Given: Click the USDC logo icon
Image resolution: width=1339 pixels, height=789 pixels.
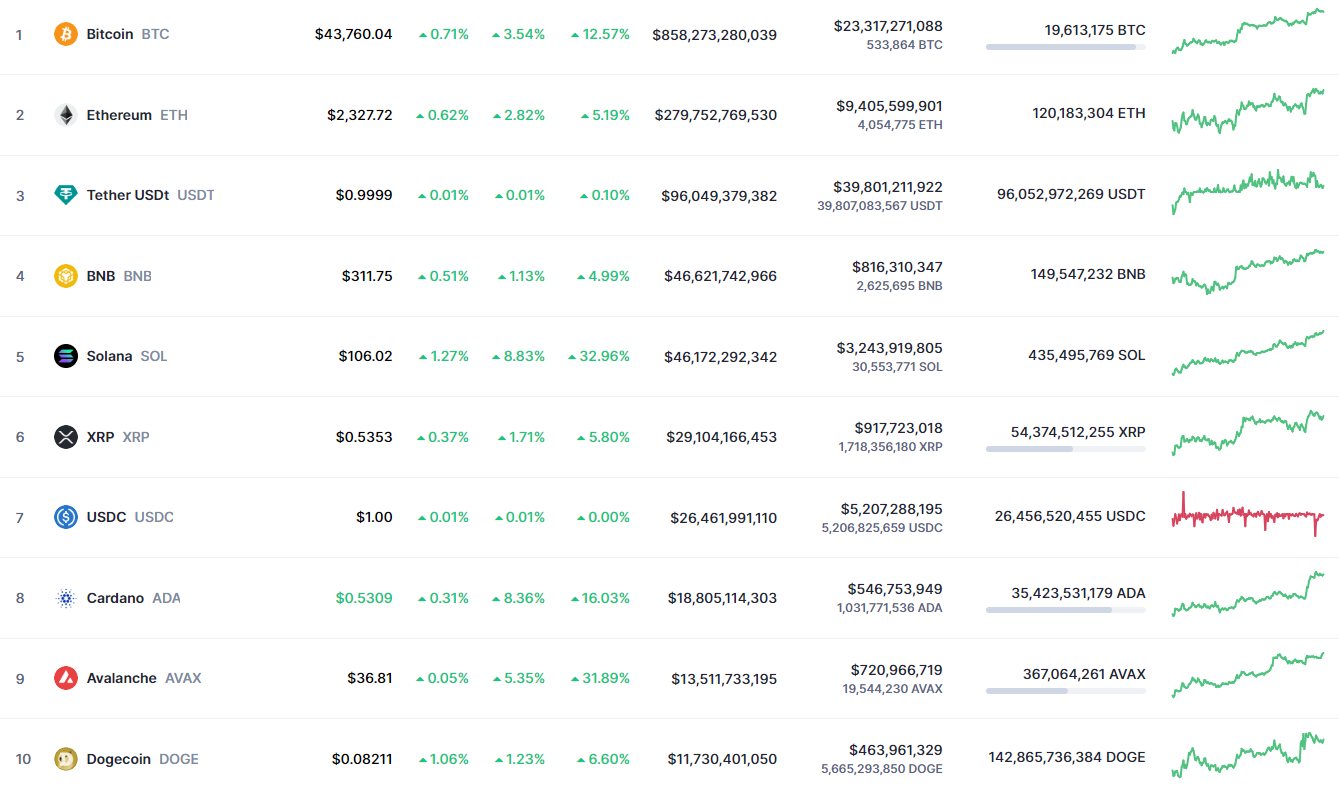Looking at the screenshot, I should coord(66,517).
